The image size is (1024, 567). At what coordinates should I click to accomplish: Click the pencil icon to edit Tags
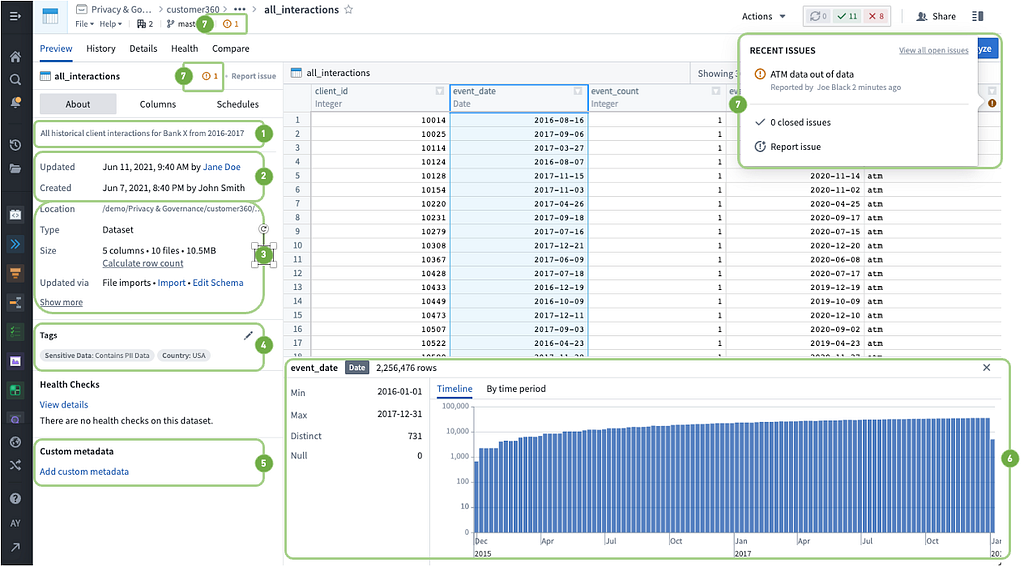click(248, 336)
